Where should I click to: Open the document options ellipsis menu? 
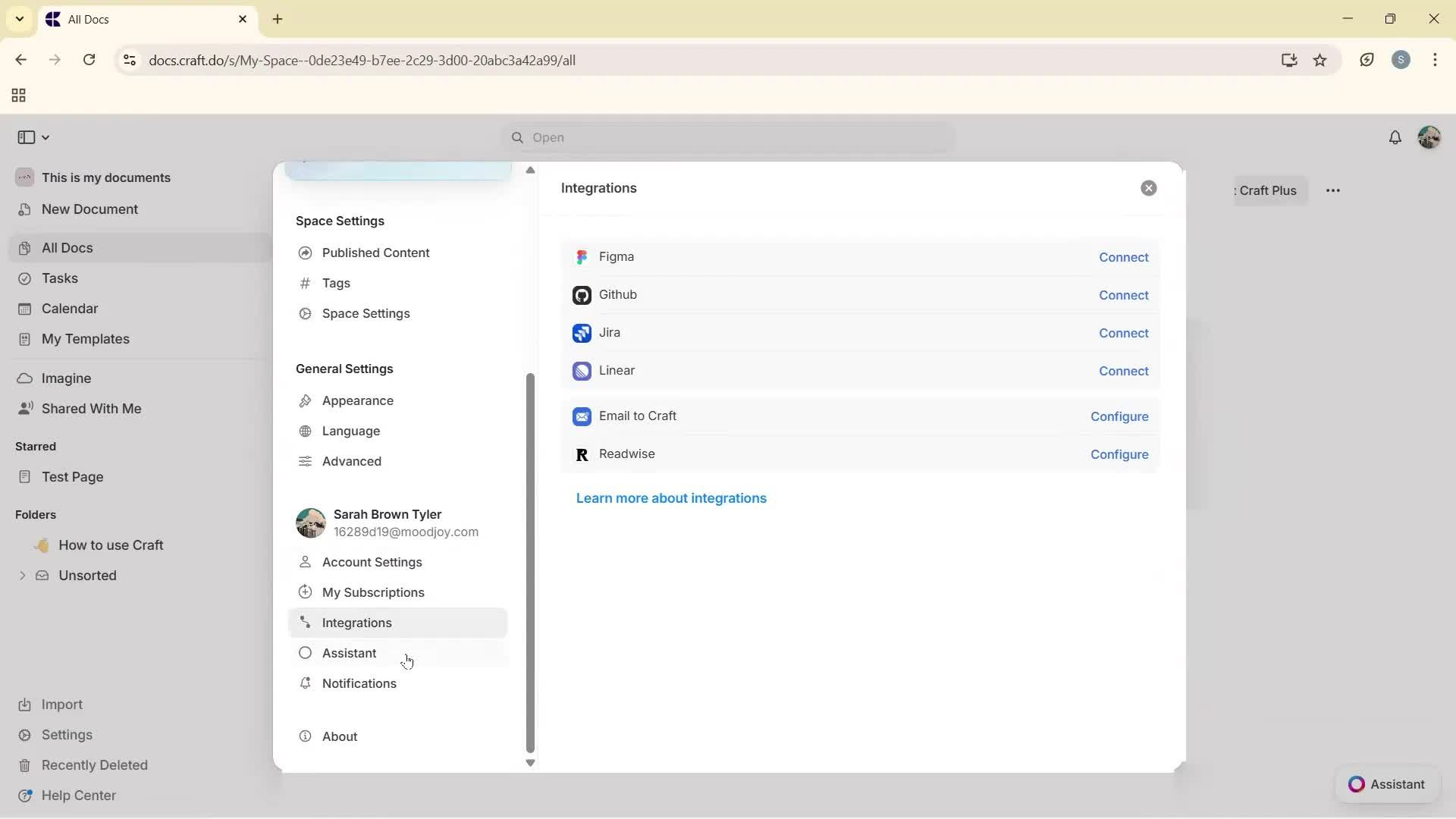coord(1333,190)
